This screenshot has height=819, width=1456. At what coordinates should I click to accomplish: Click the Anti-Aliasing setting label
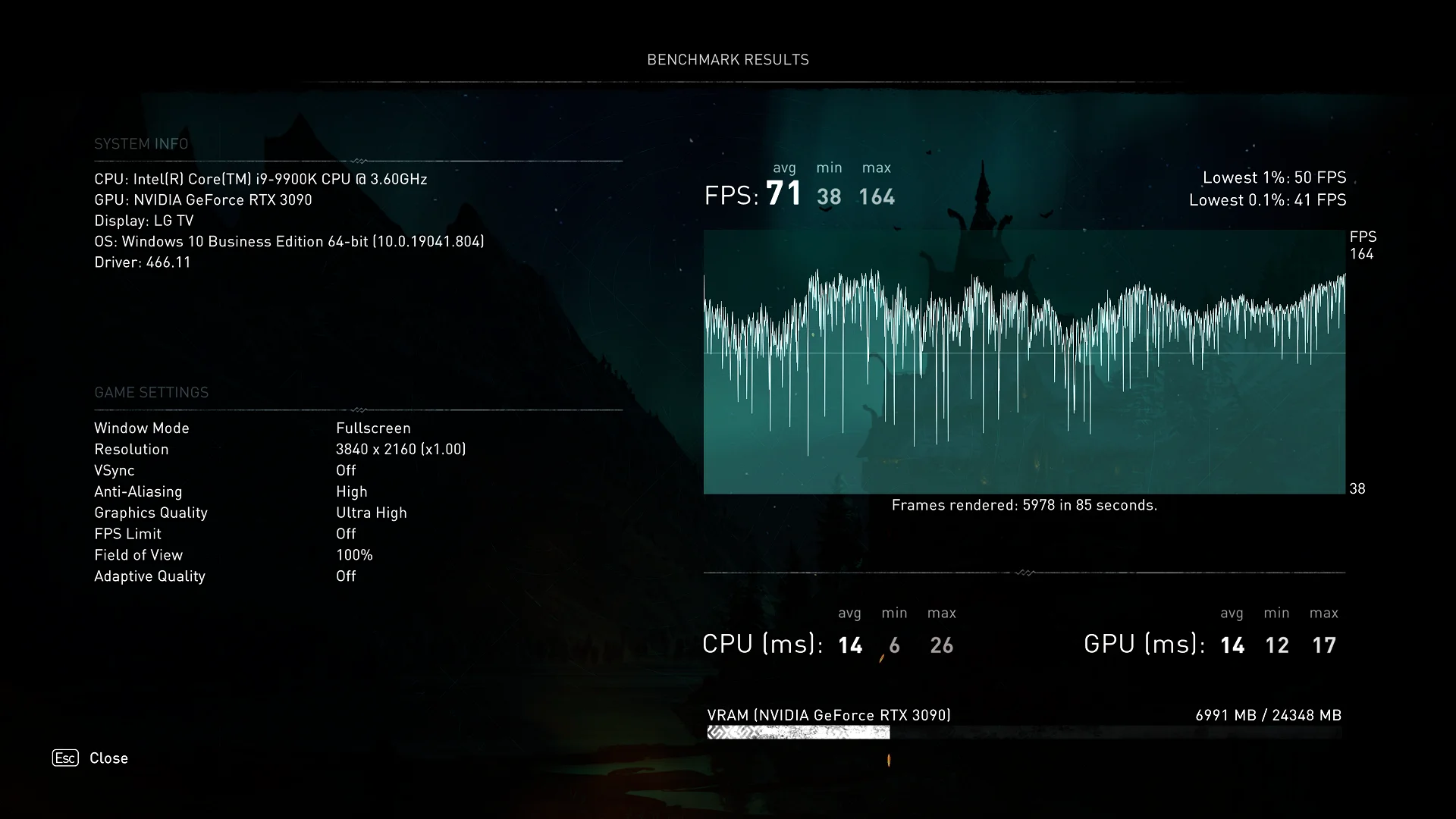pos(138,492)
